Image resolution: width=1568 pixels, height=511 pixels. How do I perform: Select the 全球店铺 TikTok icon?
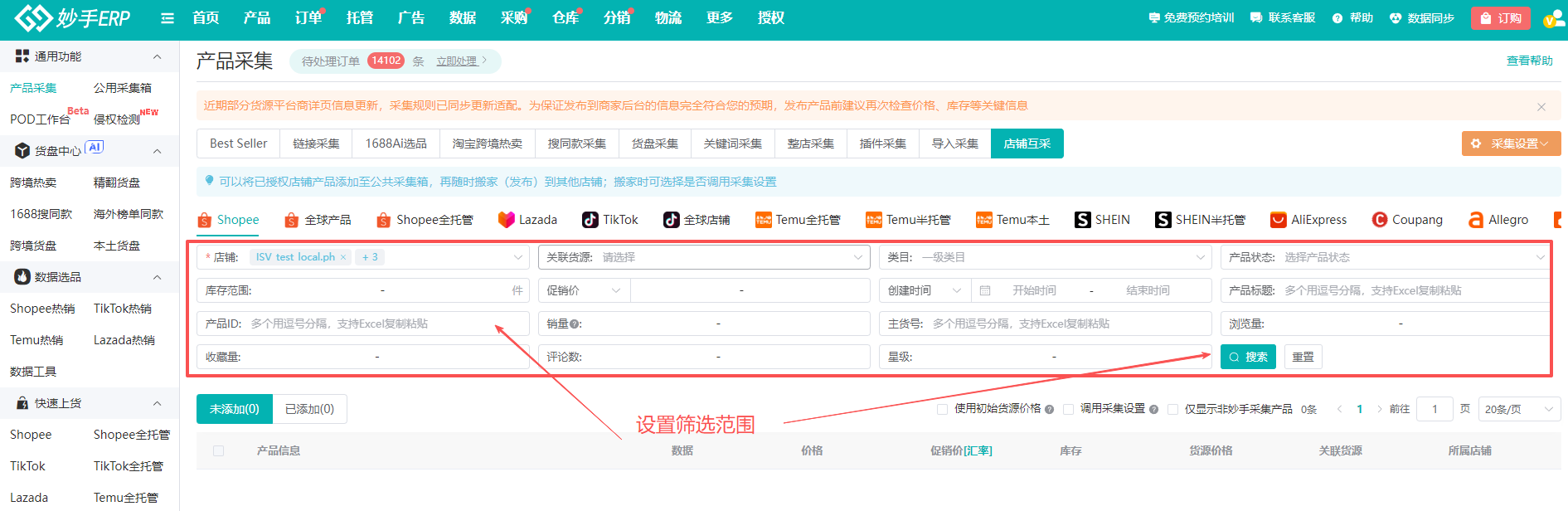coord(671,220)
